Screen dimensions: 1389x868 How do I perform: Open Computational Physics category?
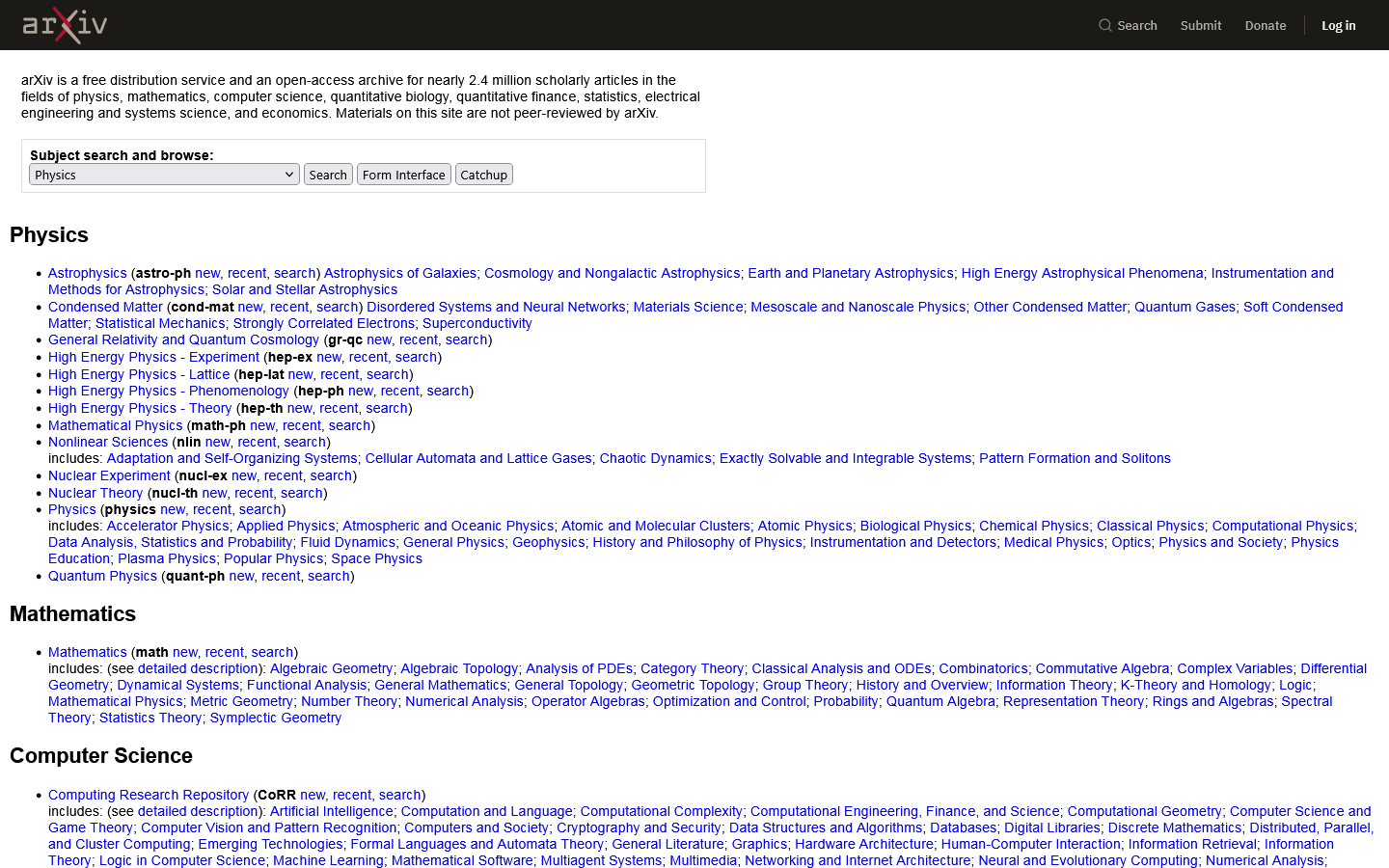[1283, 526]
